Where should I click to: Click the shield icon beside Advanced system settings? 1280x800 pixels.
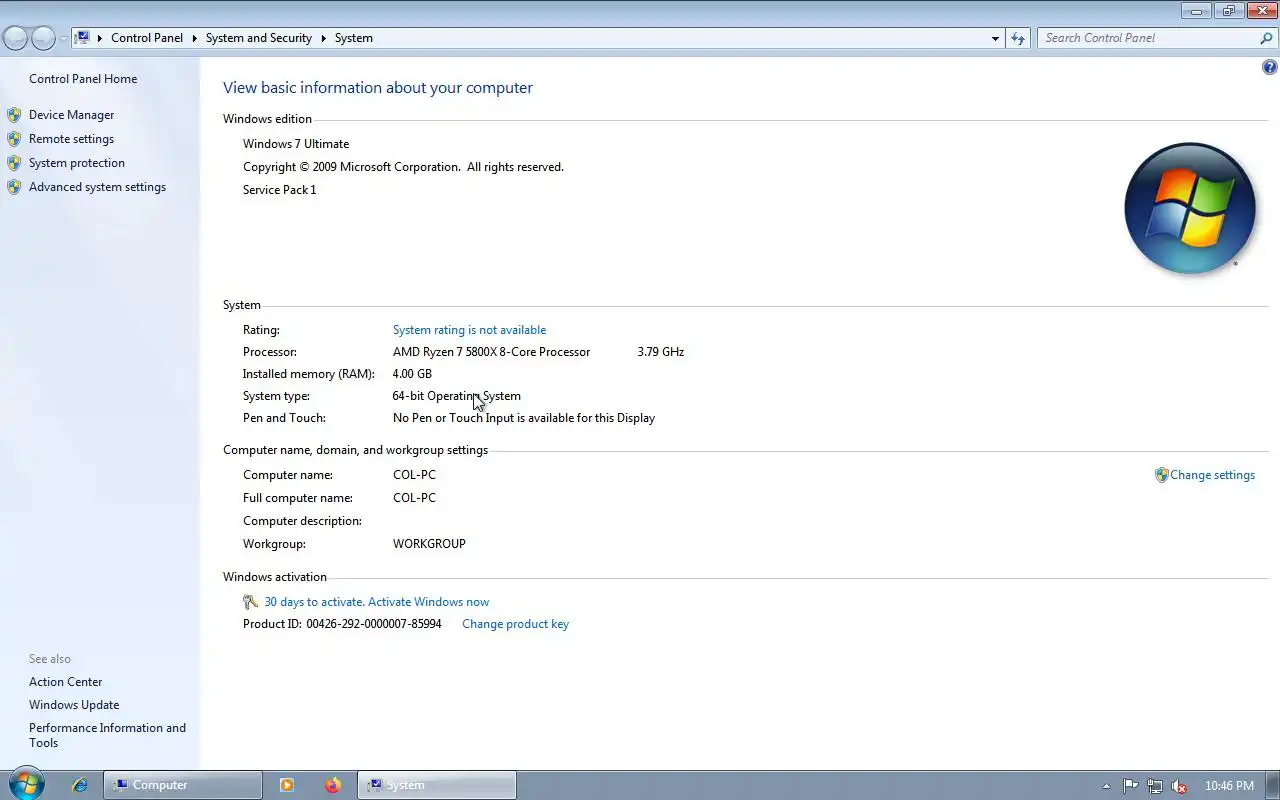pos(14,187)
